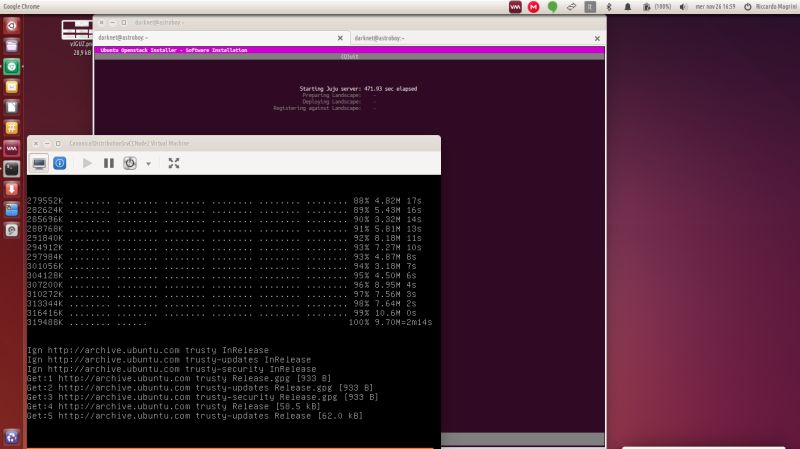
Task: Click Google Chrome application menu title
Action: tap(21, 6)
